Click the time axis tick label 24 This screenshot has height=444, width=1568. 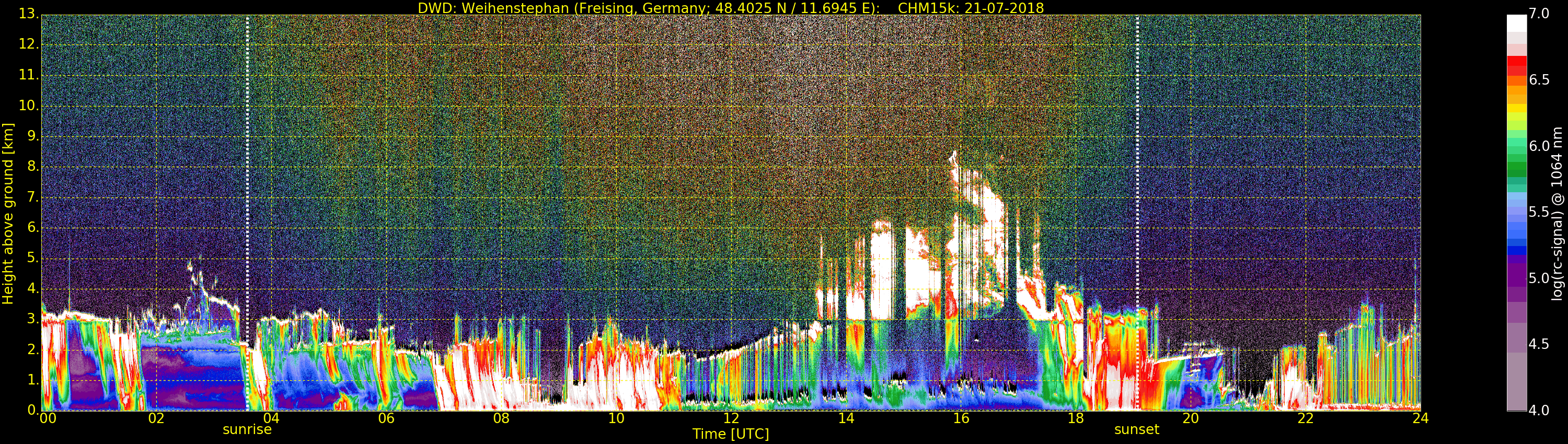point(1421,418)
